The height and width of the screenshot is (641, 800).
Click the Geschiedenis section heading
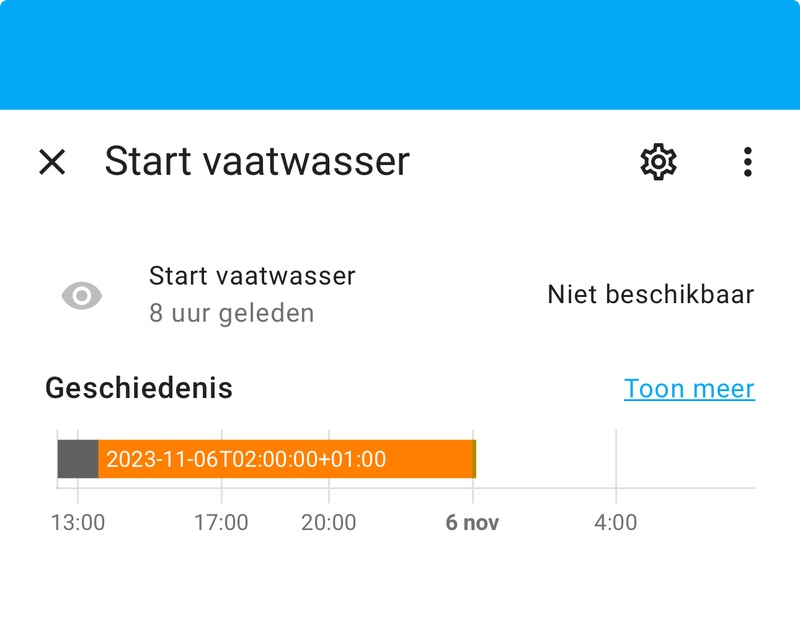pos(139,388)
